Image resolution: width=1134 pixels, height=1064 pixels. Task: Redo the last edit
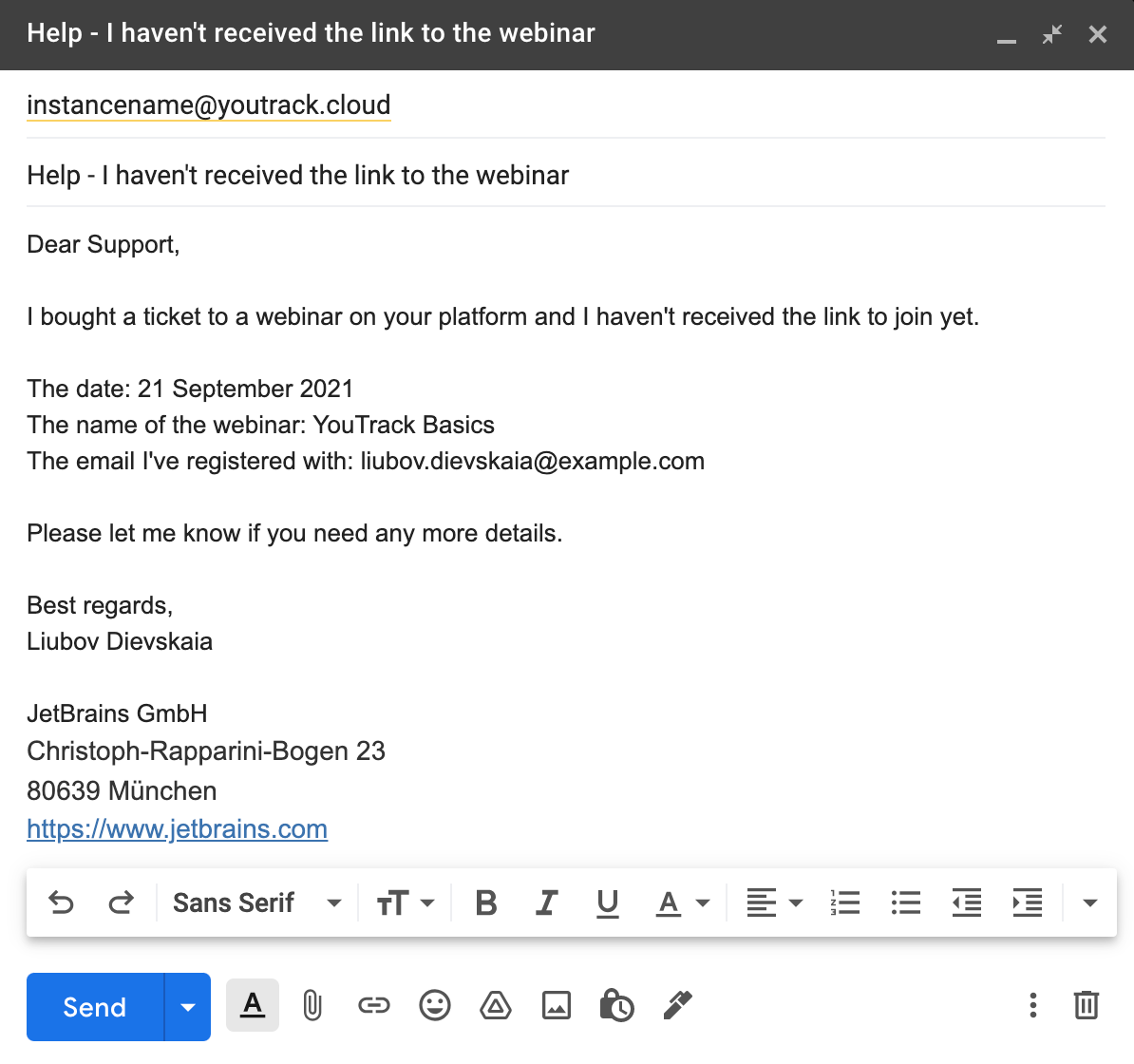pyautogui.click(x=122, y=902)
